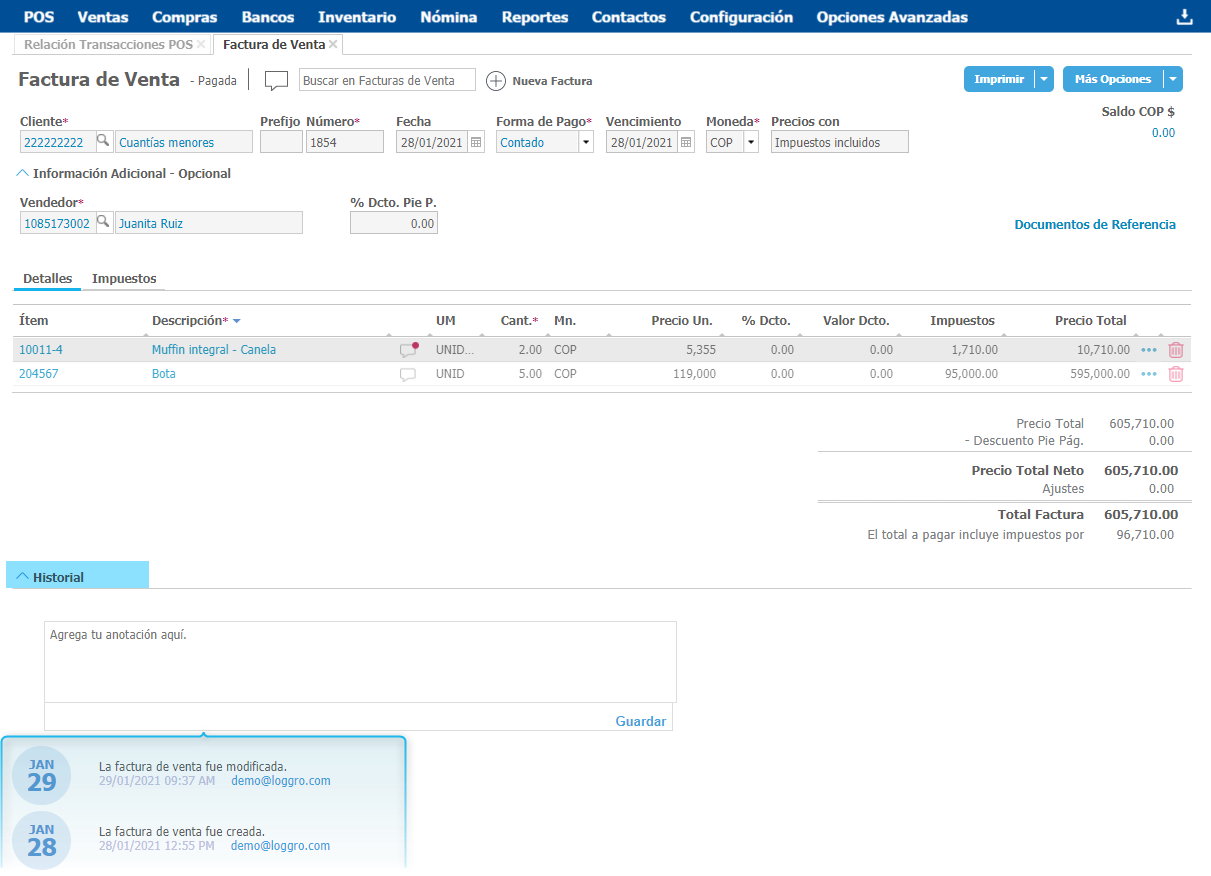Open the Moneda COP dropdown
Screen dimensions: 1211x876
point(750,143)
